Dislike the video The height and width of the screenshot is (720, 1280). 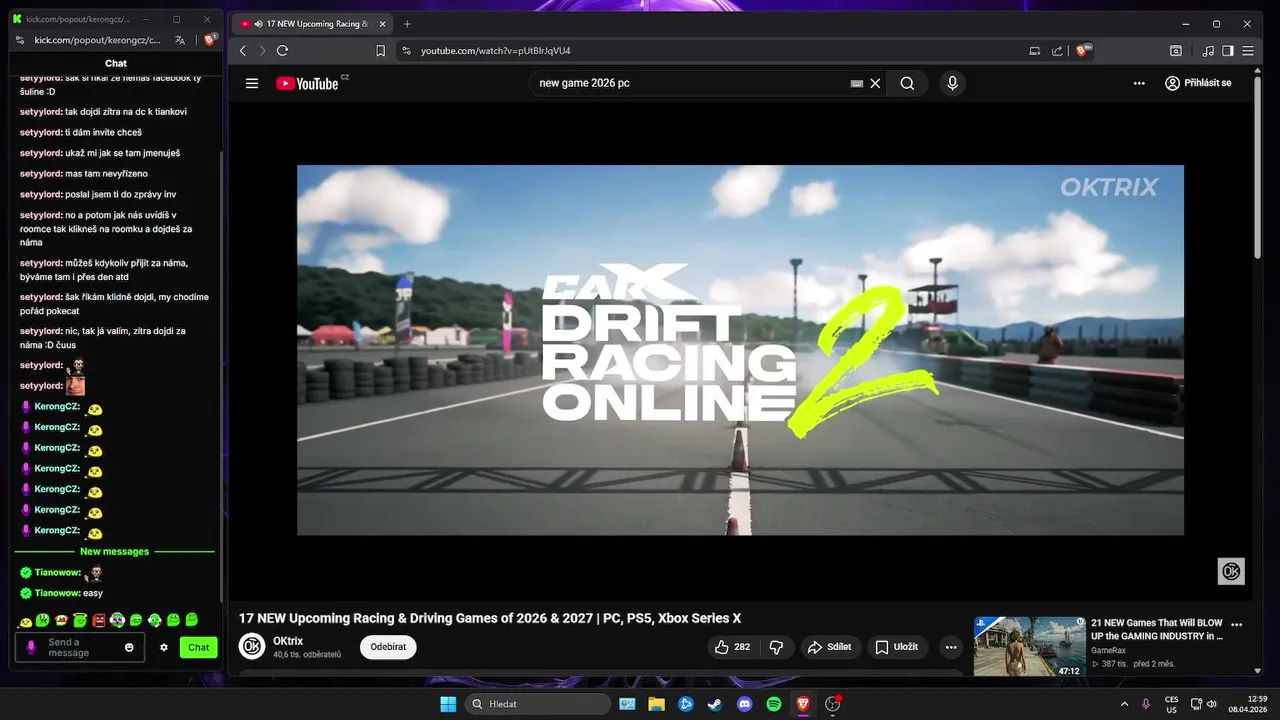coord(777,647)
